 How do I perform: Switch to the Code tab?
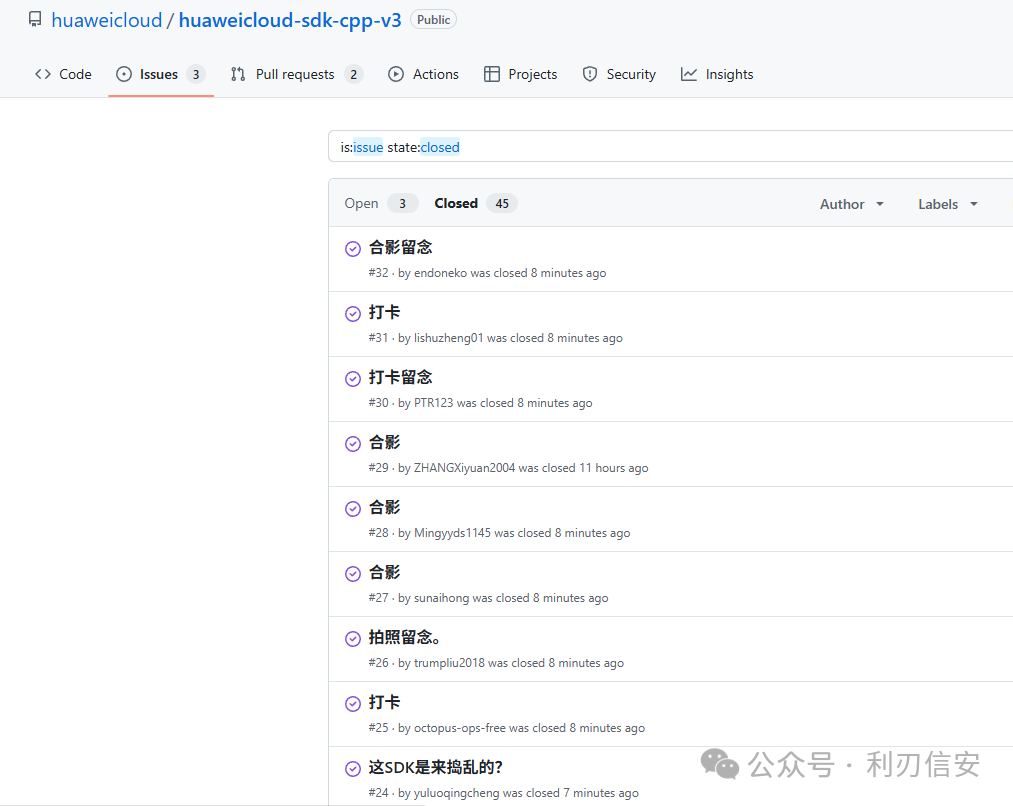[63, 74]
